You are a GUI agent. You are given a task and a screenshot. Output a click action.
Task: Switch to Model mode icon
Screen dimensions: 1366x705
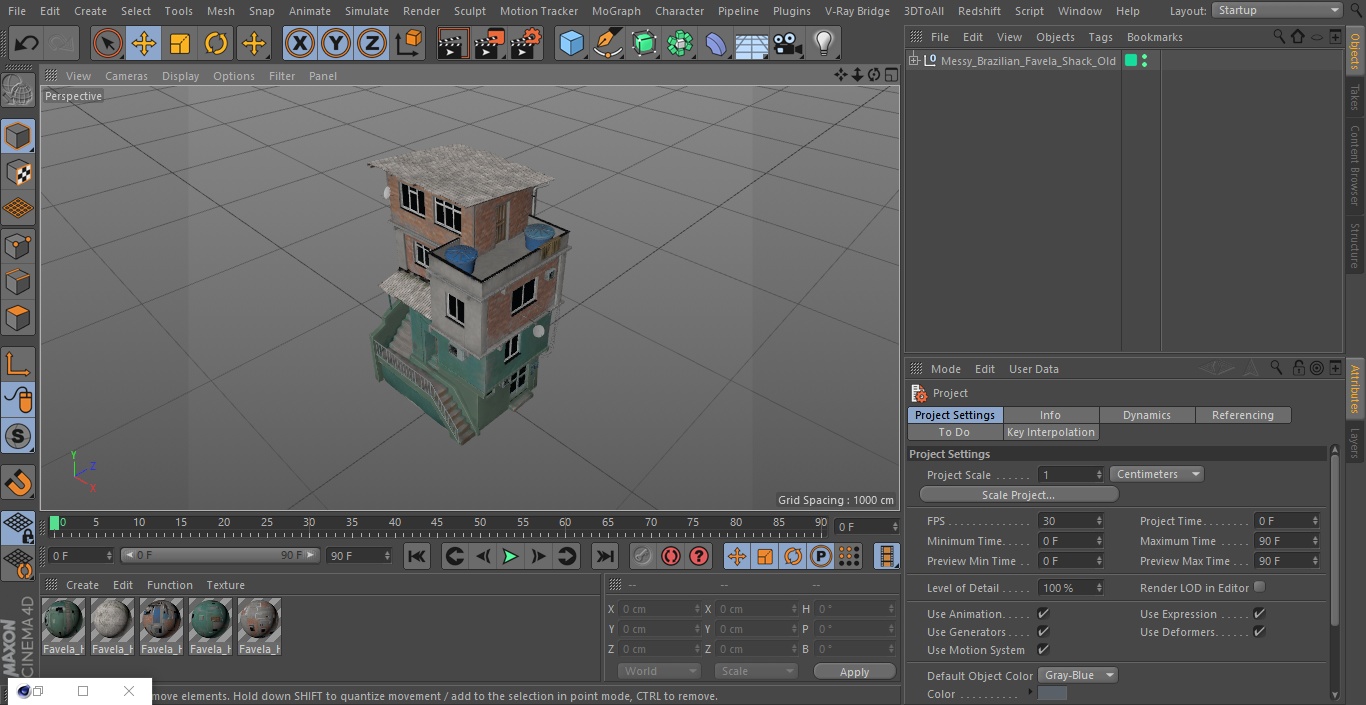(x=18, y=136)
